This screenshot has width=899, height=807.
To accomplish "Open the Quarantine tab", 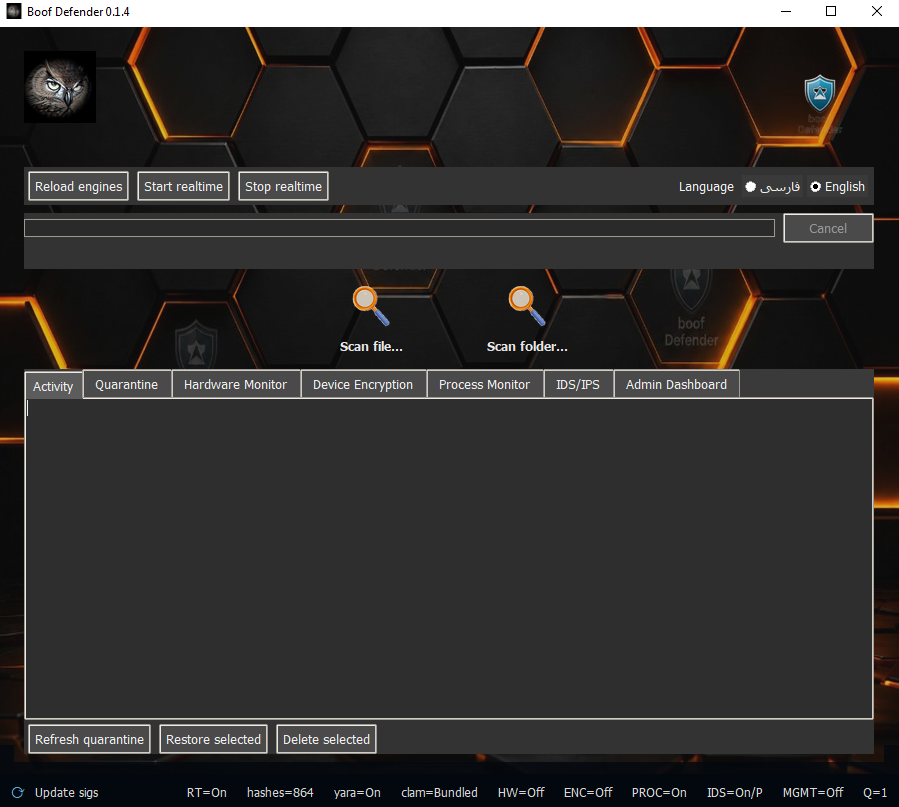I will 127,384.
